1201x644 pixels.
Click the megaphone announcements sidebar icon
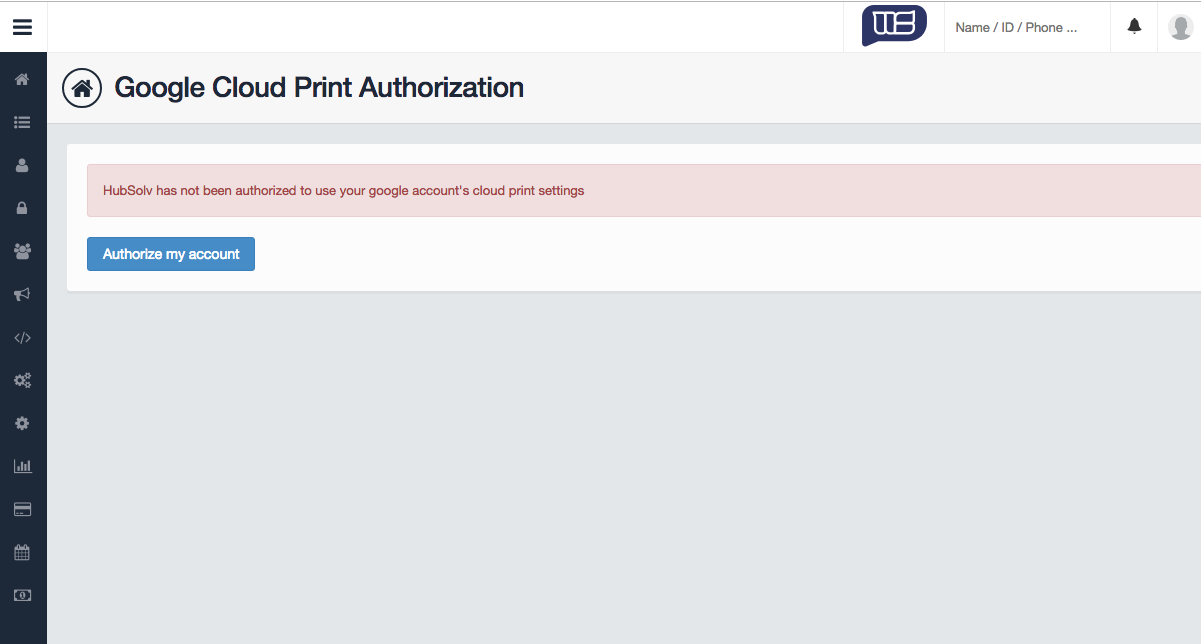click(x=22, y=294)
